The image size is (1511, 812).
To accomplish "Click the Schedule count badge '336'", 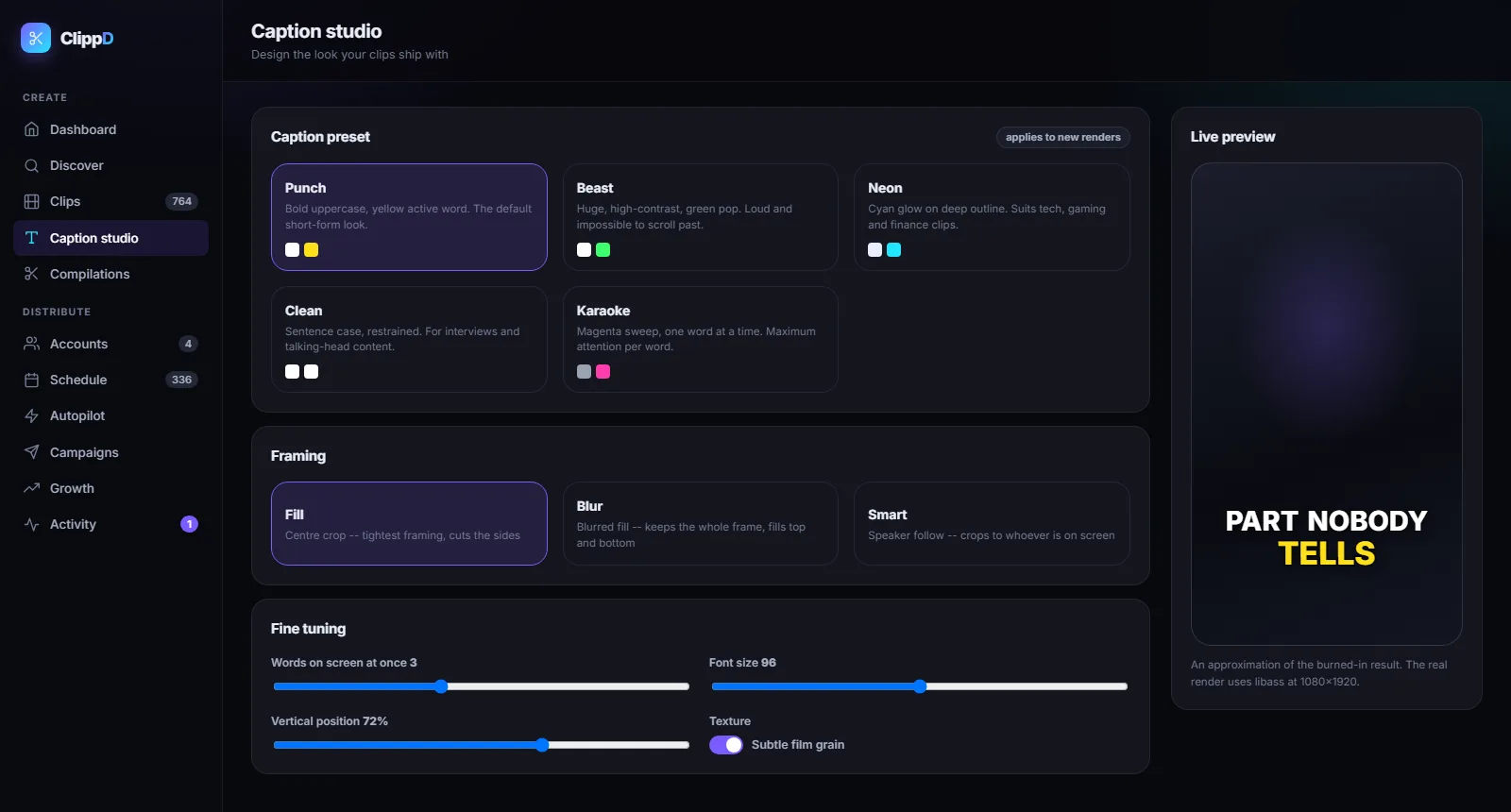I will point(181,380).
